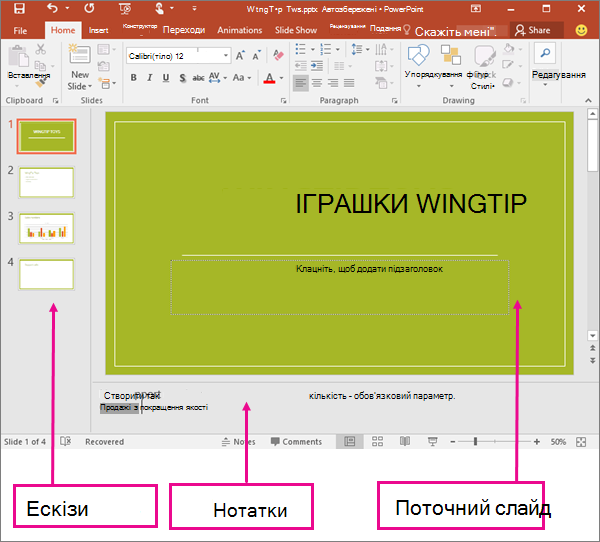600x542 pixels.
Task: Click the spell check icon in status bar
Action: click(65, 441)
